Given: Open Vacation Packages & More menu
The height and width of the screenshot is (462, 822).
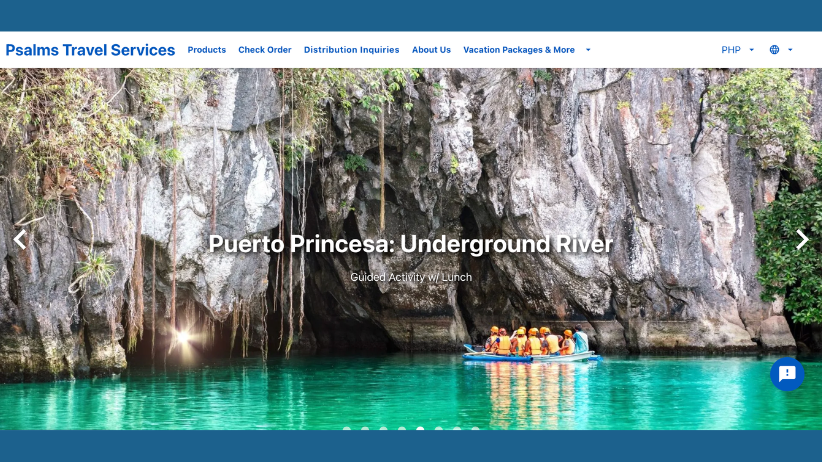Looking at the screenshot, I should (x=519, y=50).
